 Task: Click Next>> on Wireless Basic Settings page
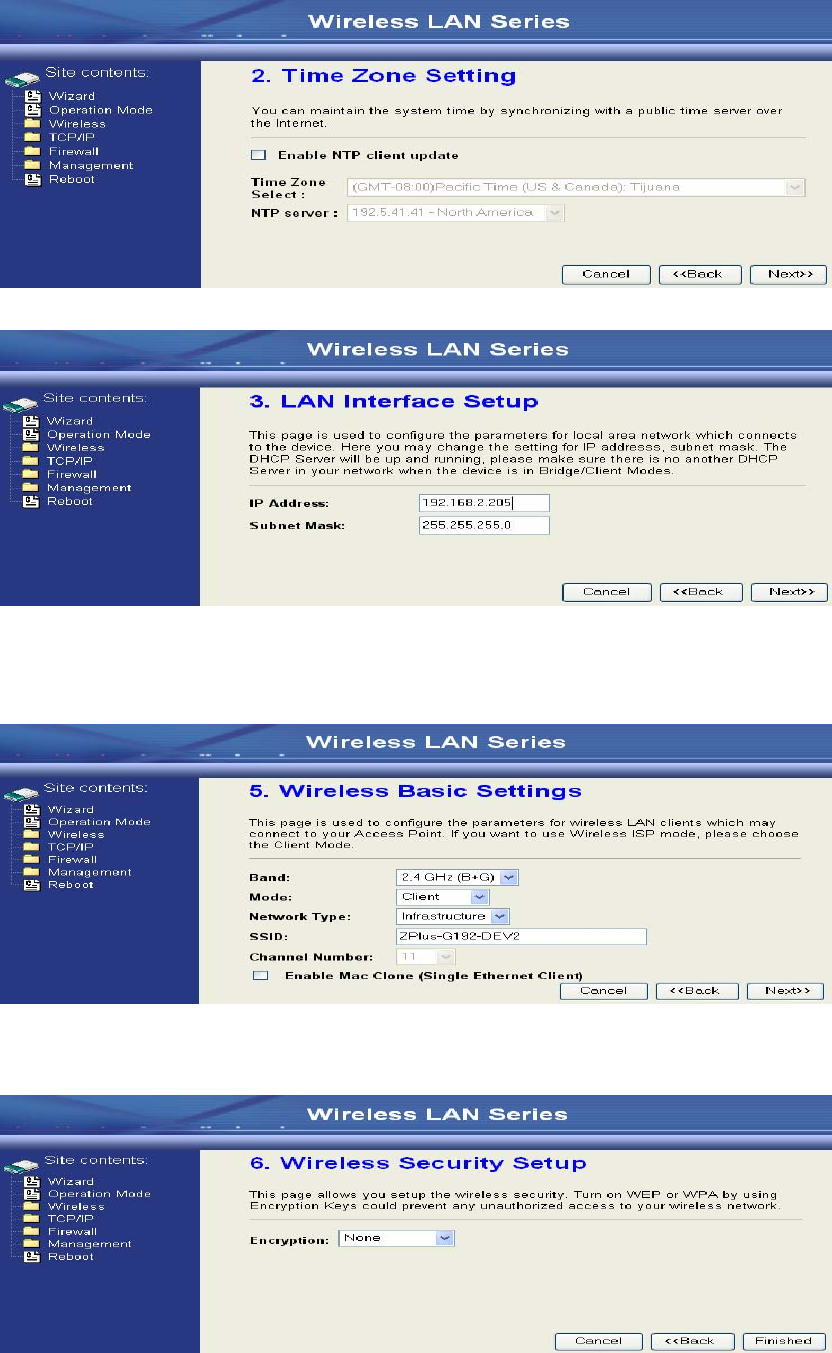point(786,991)
